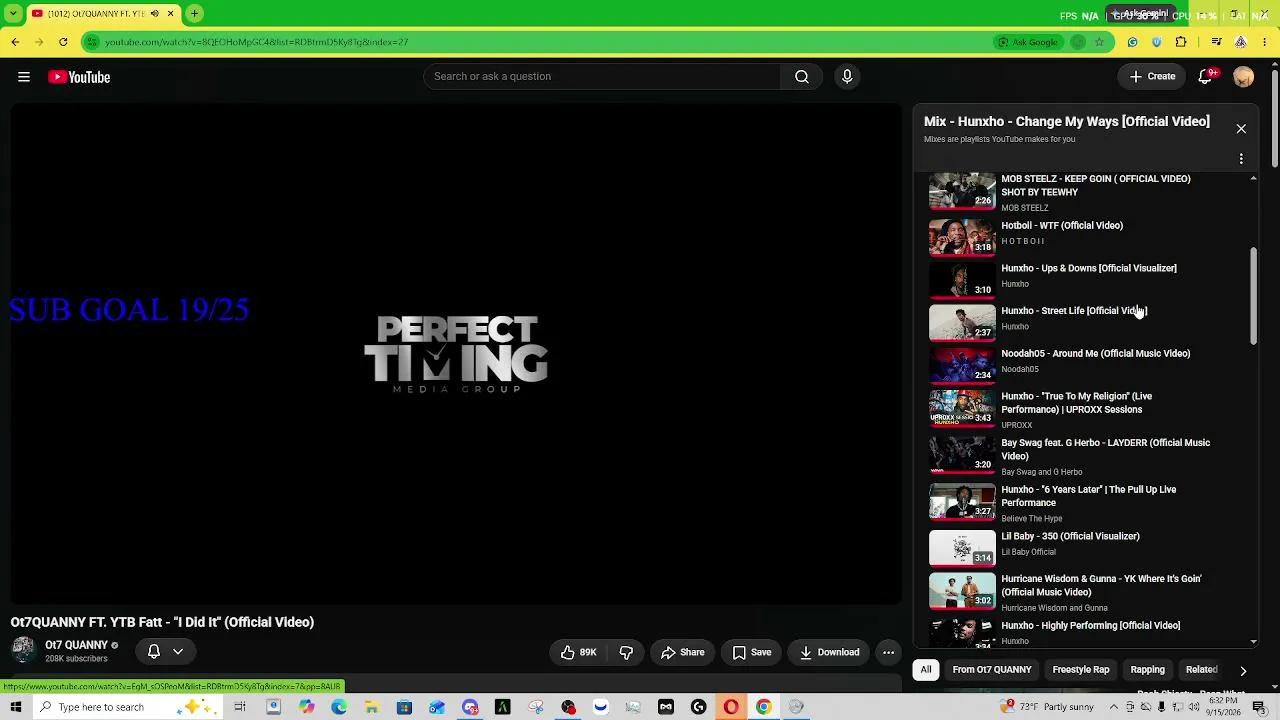
Task: Toggle the subscription notification bell for Ot7 QUANNY
Action: [154, 651]
